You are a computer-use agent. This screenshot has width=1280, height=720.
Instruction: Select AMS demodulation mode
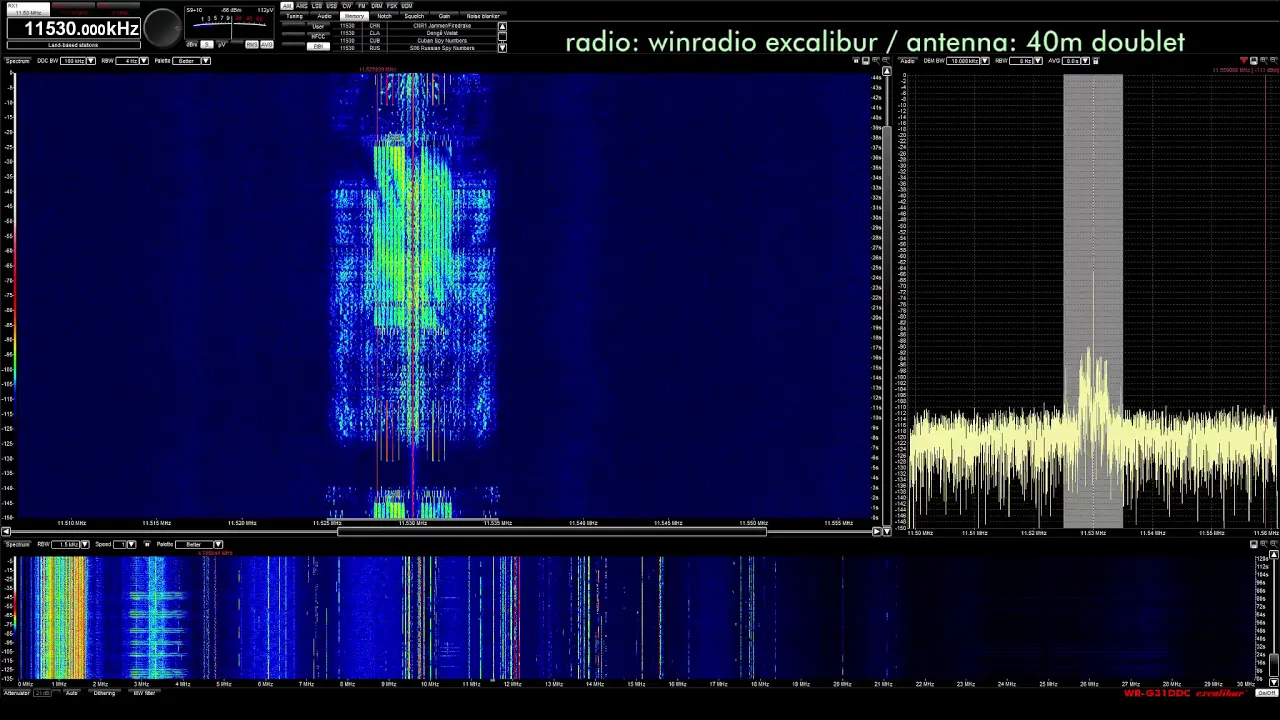(x=301, y=5)
